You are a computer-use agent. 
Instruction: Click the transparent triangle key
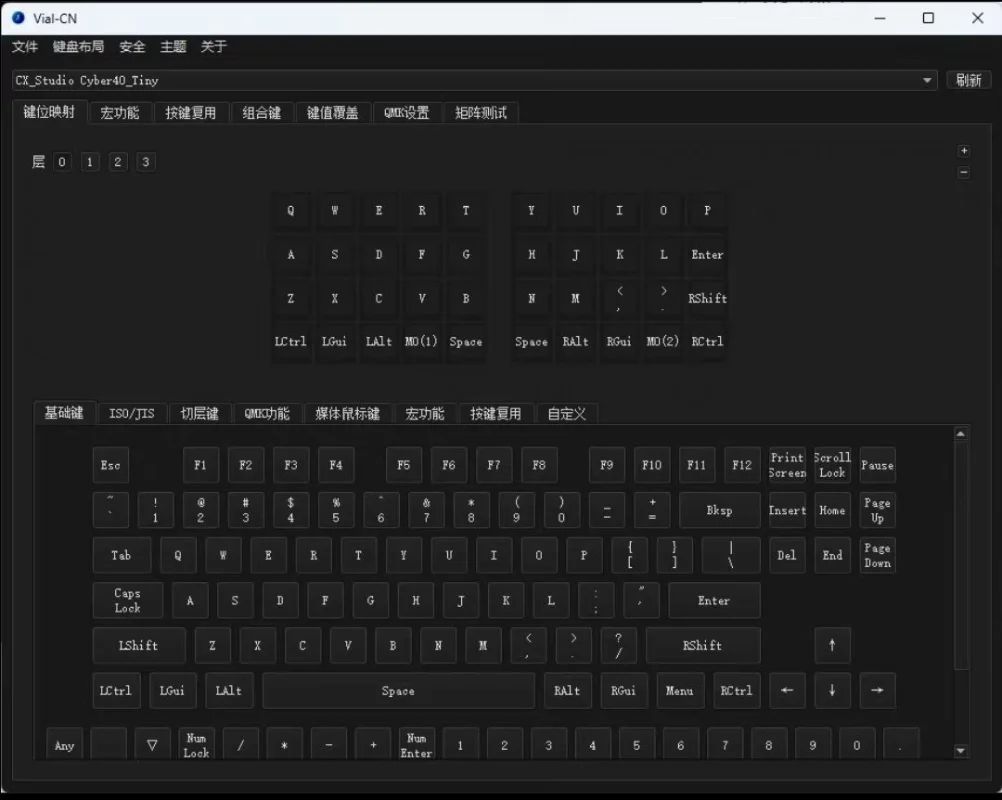152,745
